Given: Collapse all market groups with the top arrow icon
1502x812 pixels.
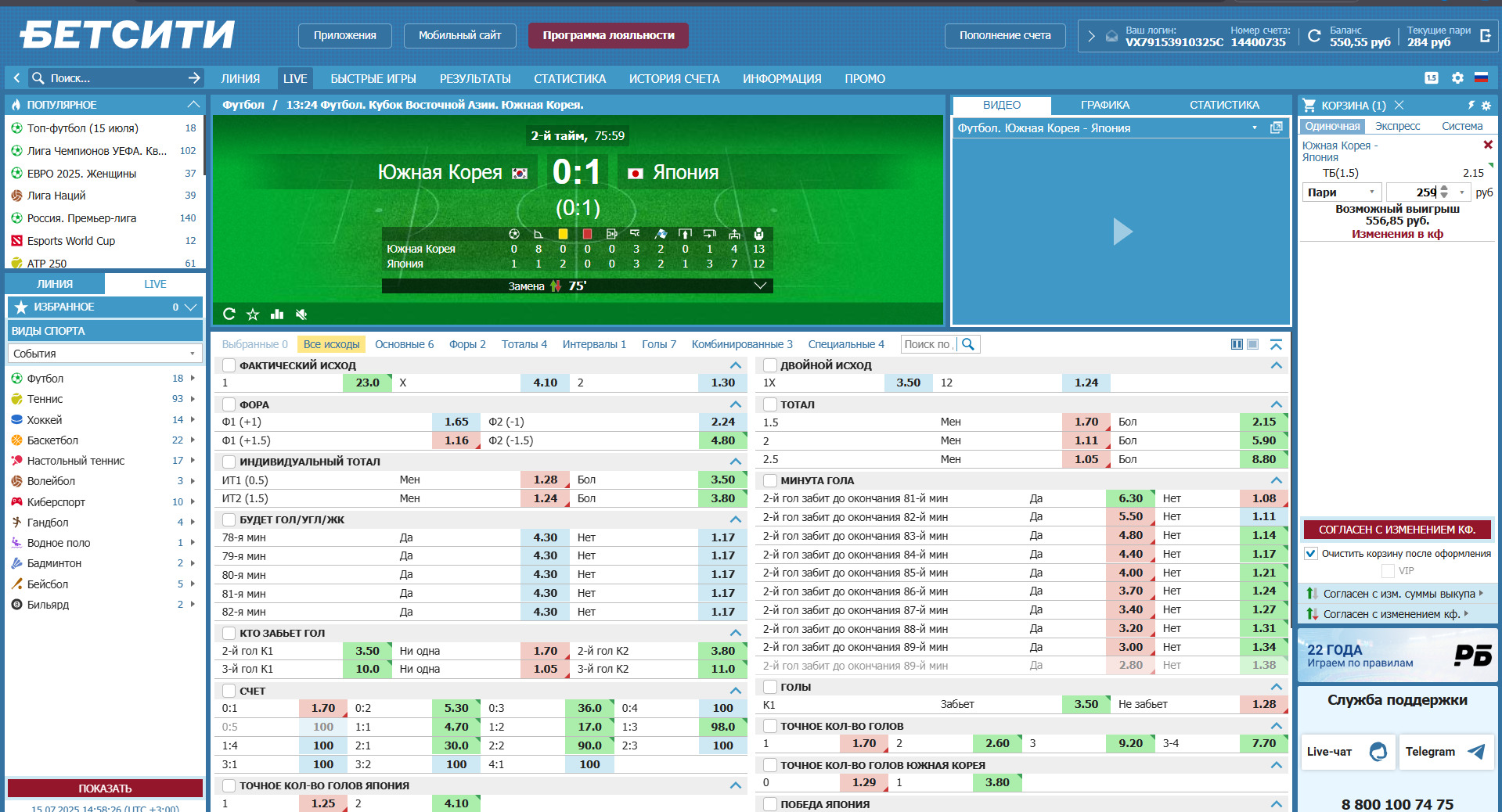Looking at the screenshot, I should click(x=1276, y=344).
